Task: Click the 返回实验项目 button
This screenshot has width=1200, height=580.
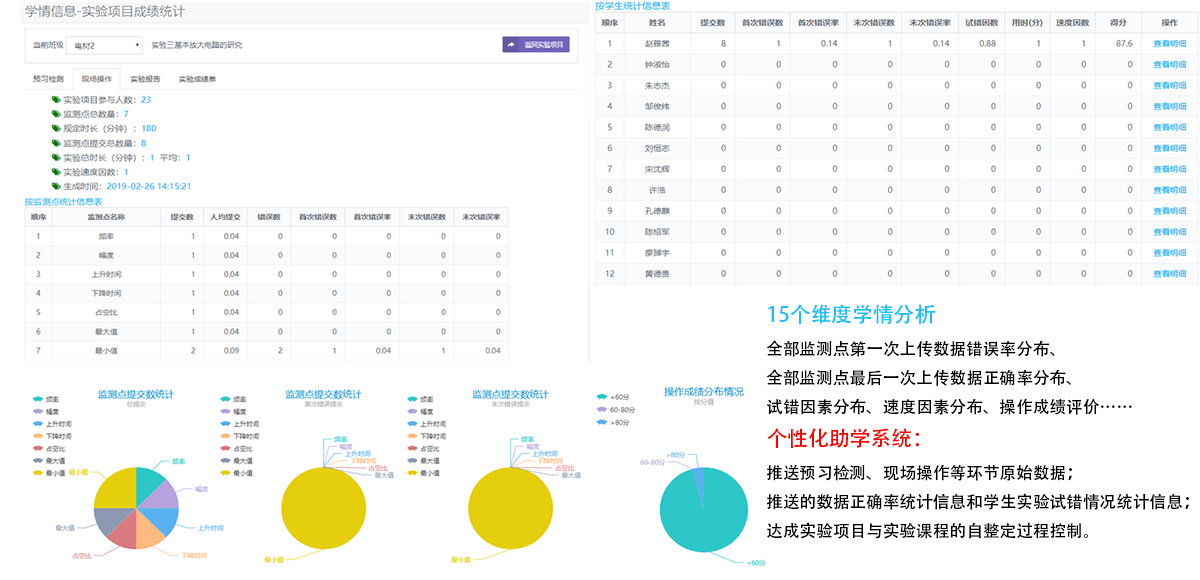Action: click(x=535, y=45)
